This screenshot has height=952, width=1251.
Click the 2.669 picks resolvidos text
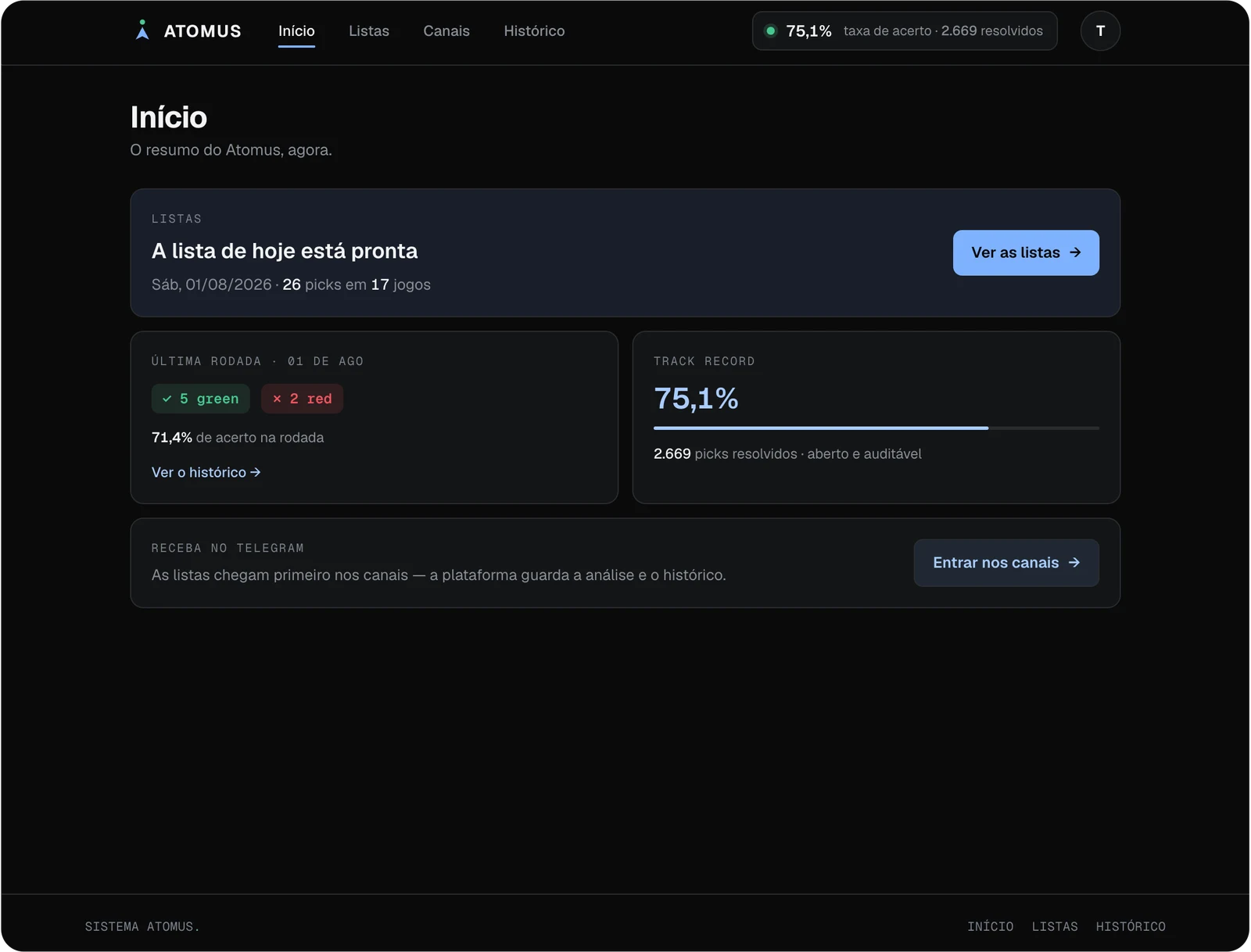click(726, 454)
